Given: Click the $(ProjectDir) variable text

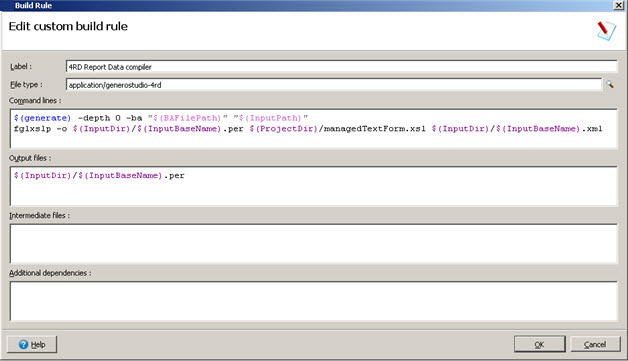Looking at the screenshot, I should coord(283,129).
